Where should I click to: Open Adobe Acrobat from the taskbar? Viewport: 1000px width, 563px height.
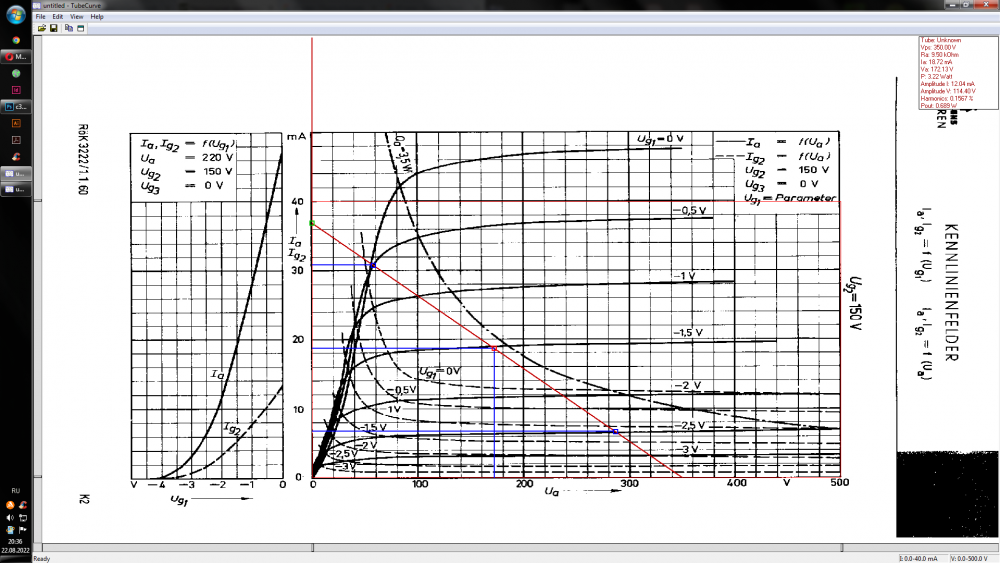pos(16,139)
